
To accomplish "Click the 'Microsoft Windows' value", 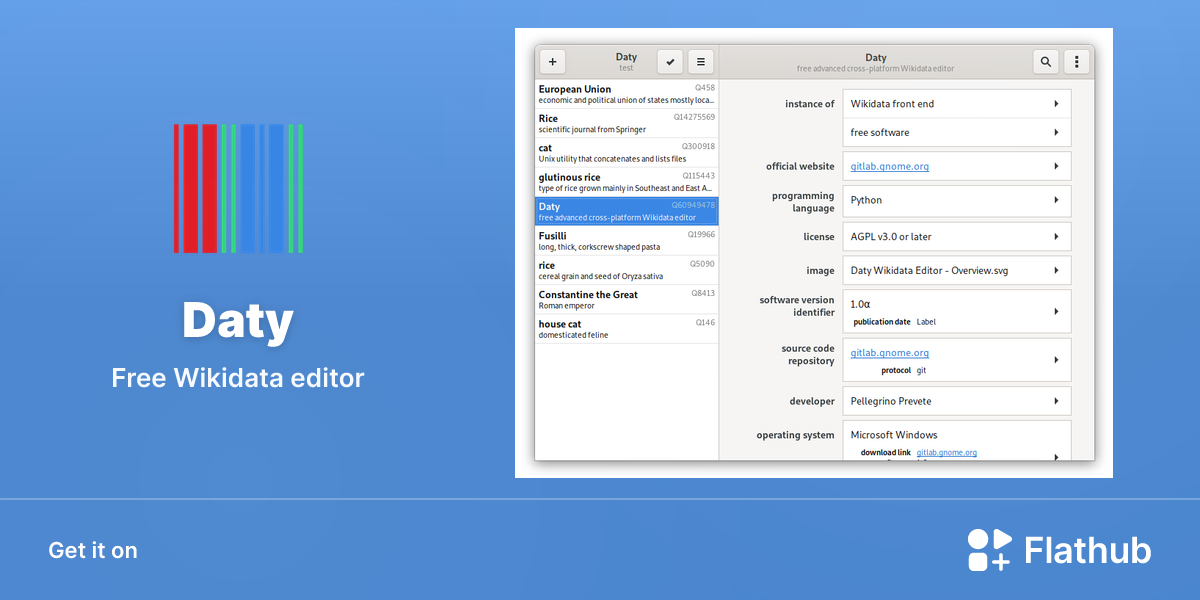I will (894, 435).
